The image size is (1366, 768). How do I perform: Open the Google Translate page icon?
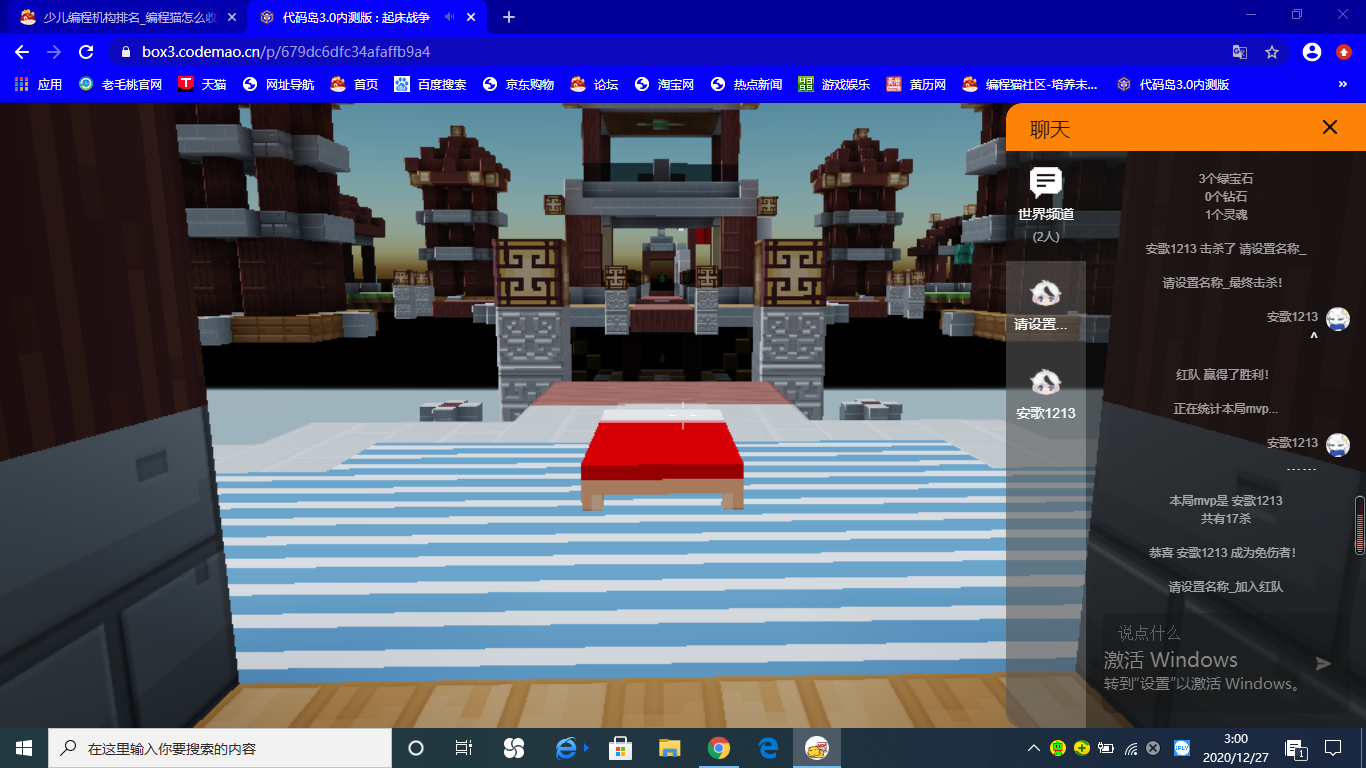click(x=1240, y=52)
